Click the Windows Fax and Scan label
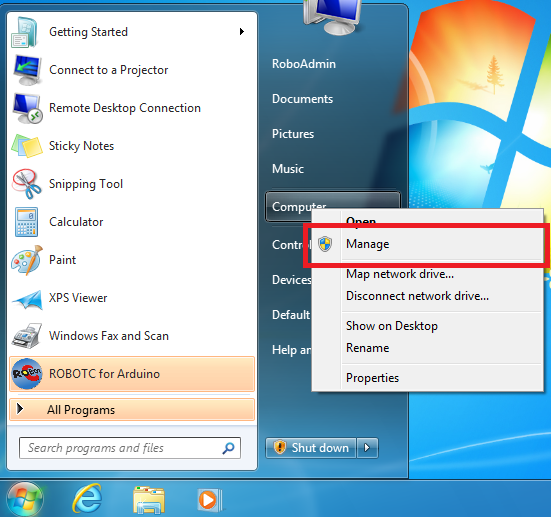Screen dimensions: 551x517 click(x=109, y=336)
